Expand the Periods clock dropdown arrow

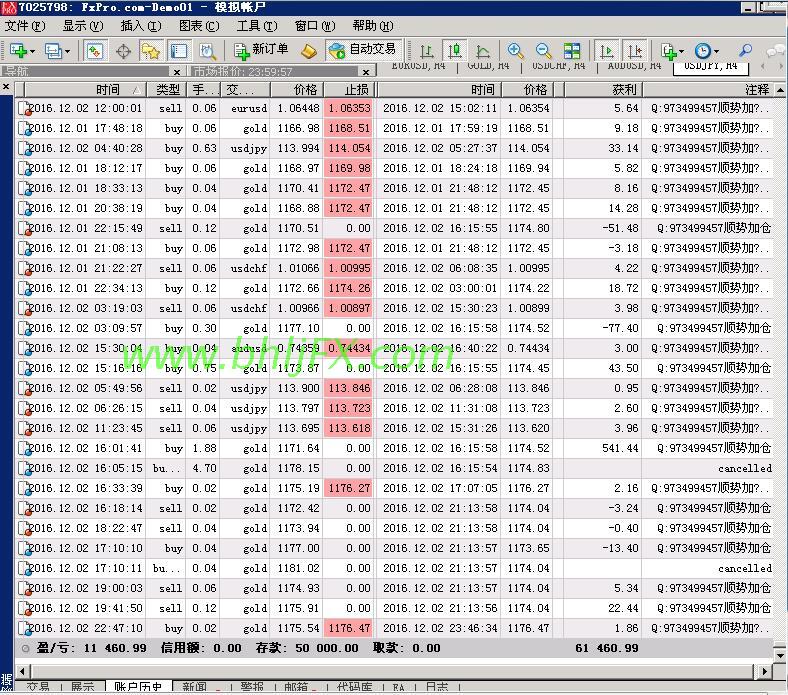click(716, 52)
